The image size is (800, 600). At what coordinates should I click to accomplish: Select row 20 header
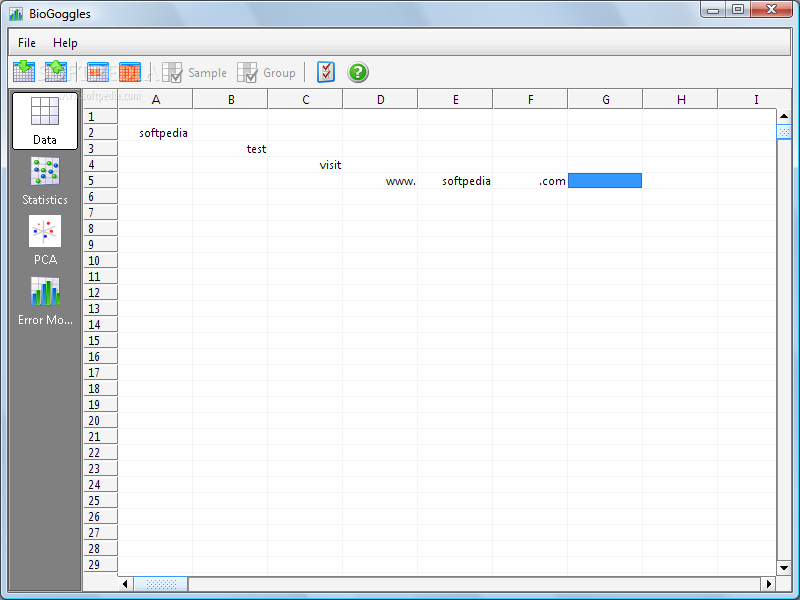[x=101, y=421]
